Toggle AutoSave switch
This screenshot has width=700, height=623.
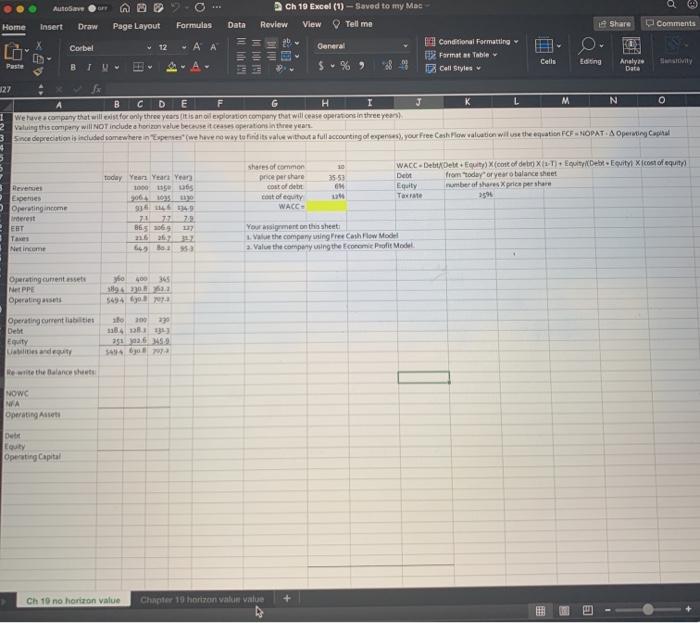point(97,8)
